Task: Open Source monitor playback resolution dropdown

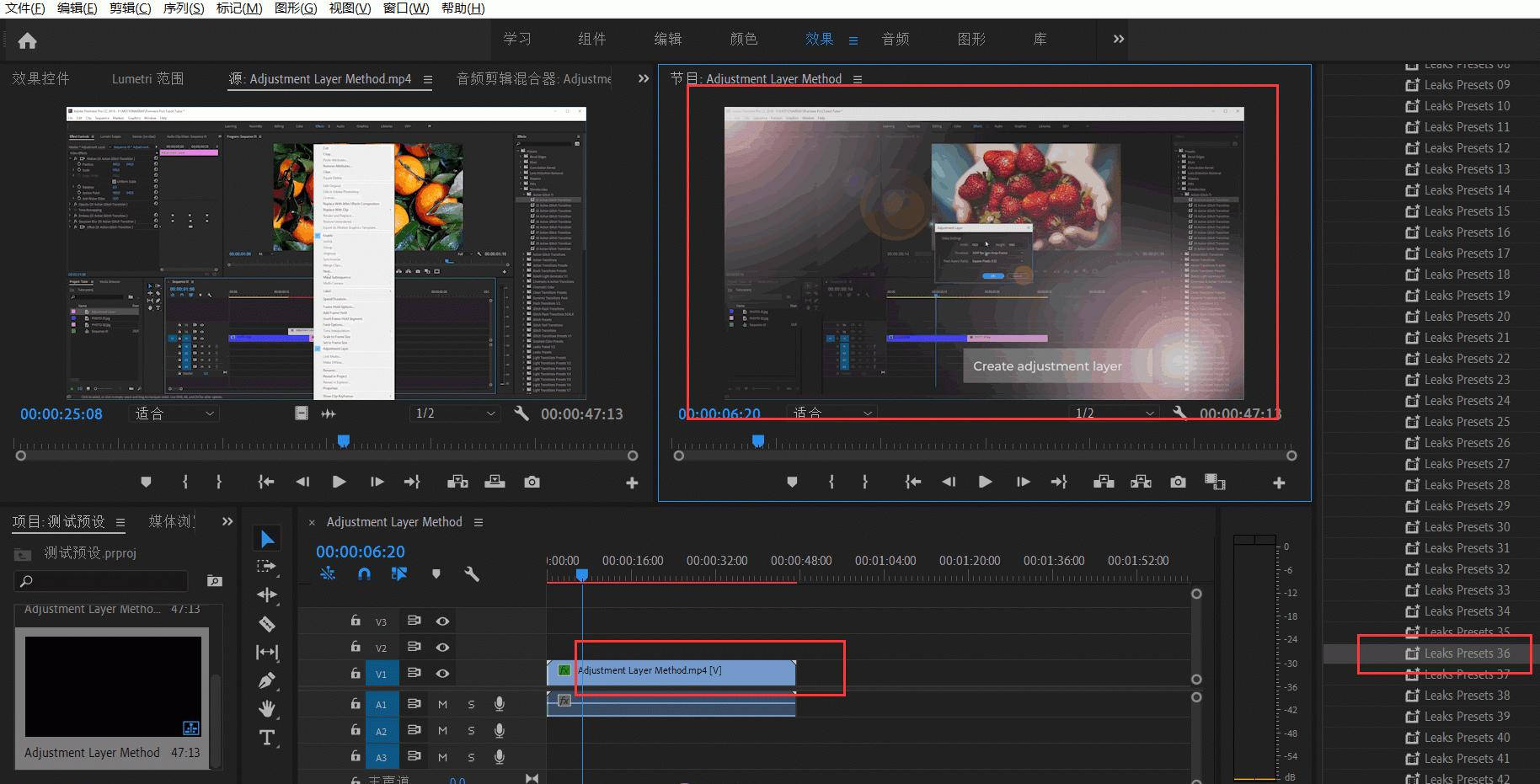Action: pyautogui.click(x=456, y=413)
